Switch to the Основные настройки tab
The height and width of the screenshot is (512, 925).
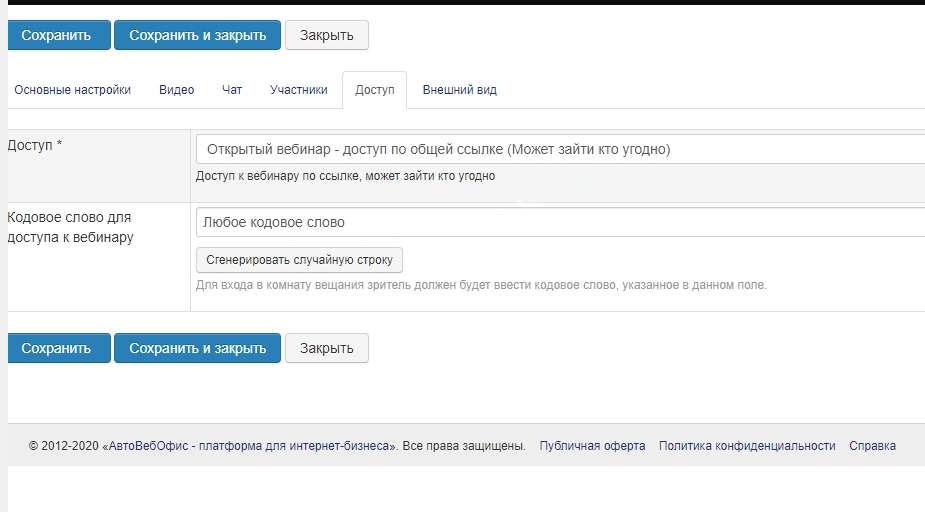point(72,90)
